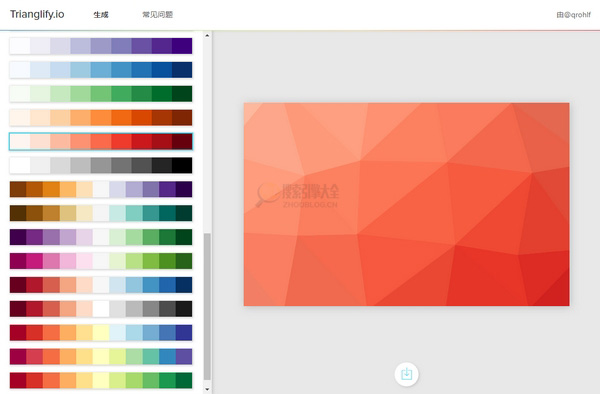Select the spectral rainbow palette
Image resolution: width=600 pixels, height=394 pixels.
point(101,357)
